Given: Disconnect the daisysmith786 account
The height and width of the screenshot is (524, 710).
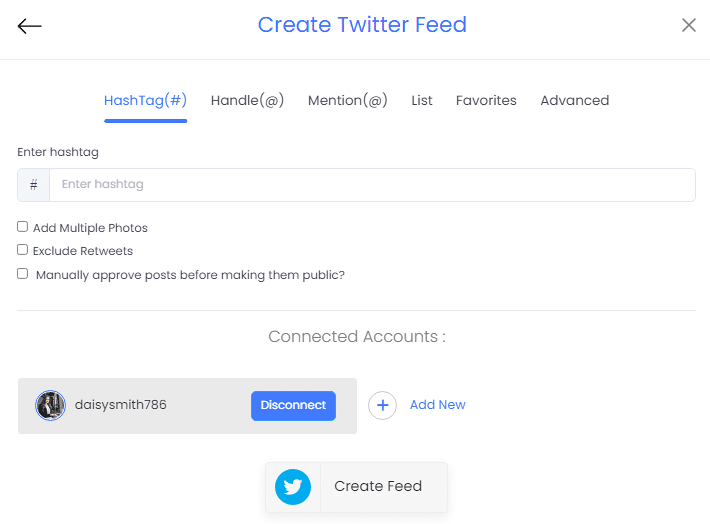Looking at the screenshot, I should pyautogui.click(x=293, y=405).
